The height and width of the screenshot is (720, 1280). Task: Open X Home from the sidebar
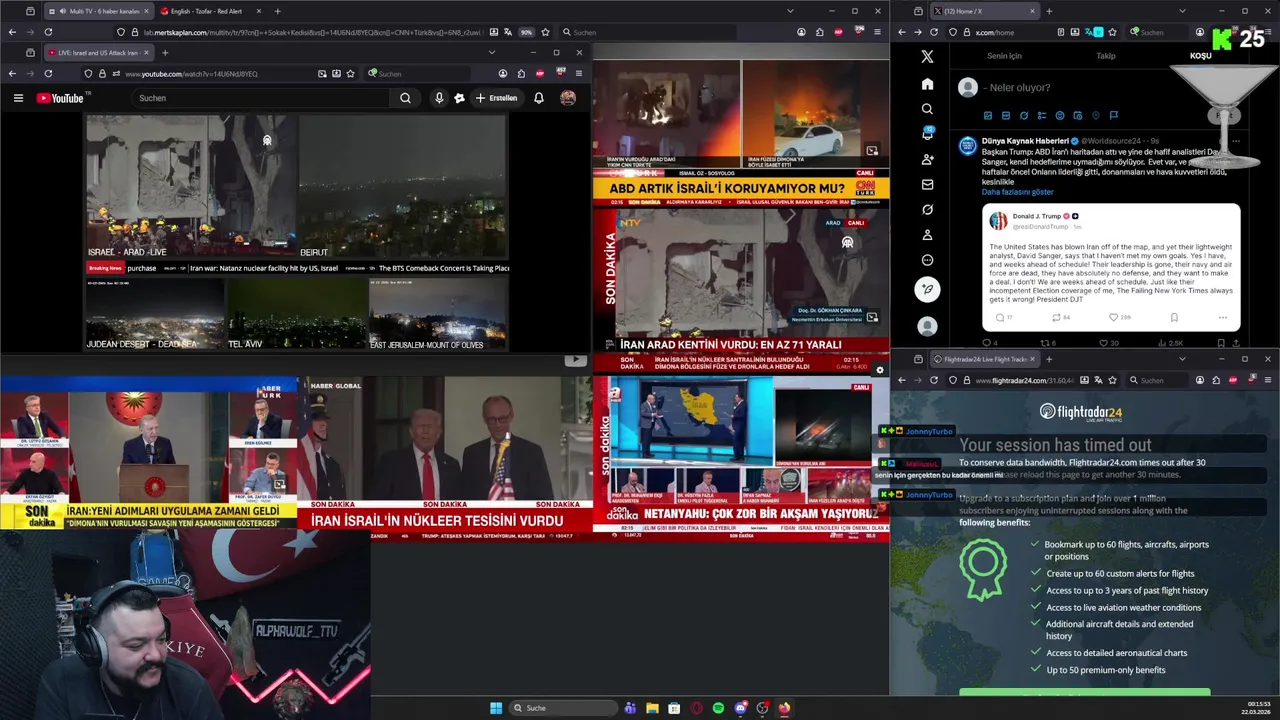(927, 84)
